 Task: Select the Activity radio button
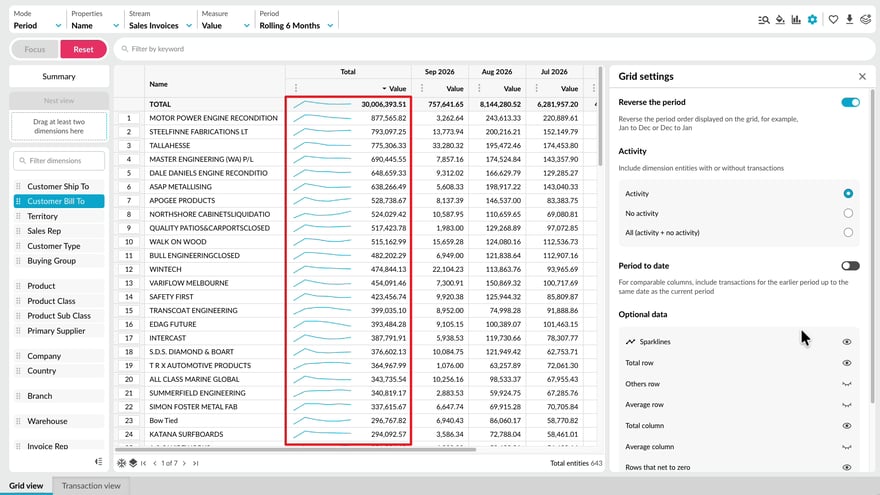tap(848, 193)
